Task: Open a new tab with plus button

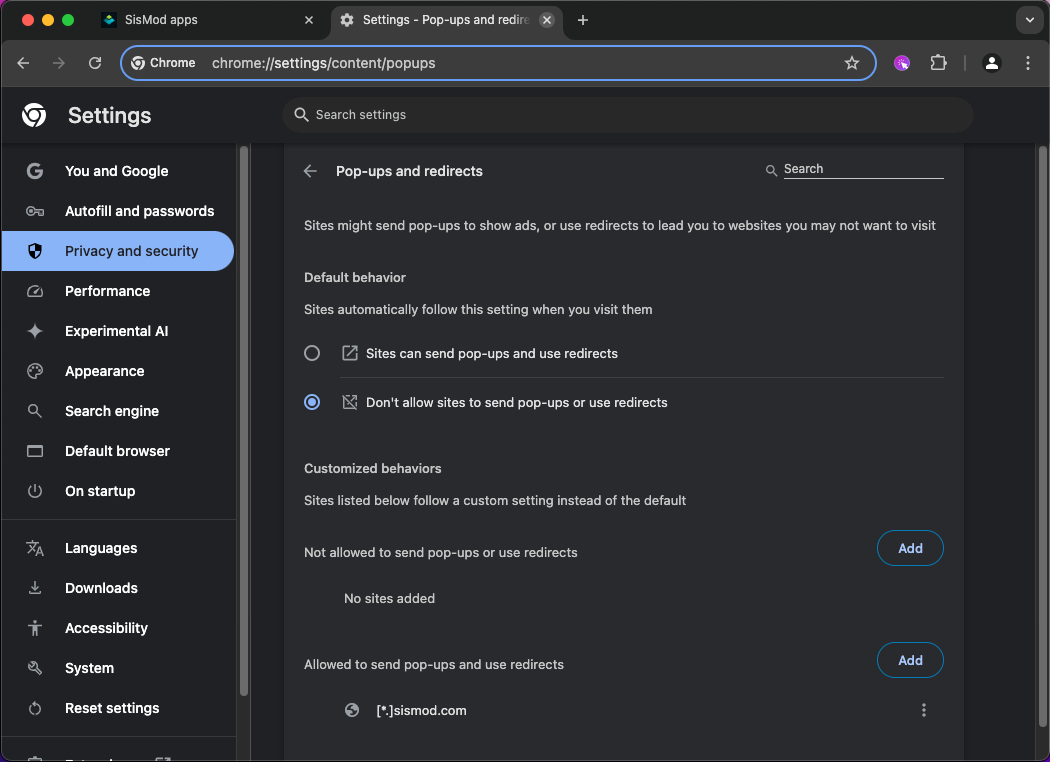Action: 583,20
